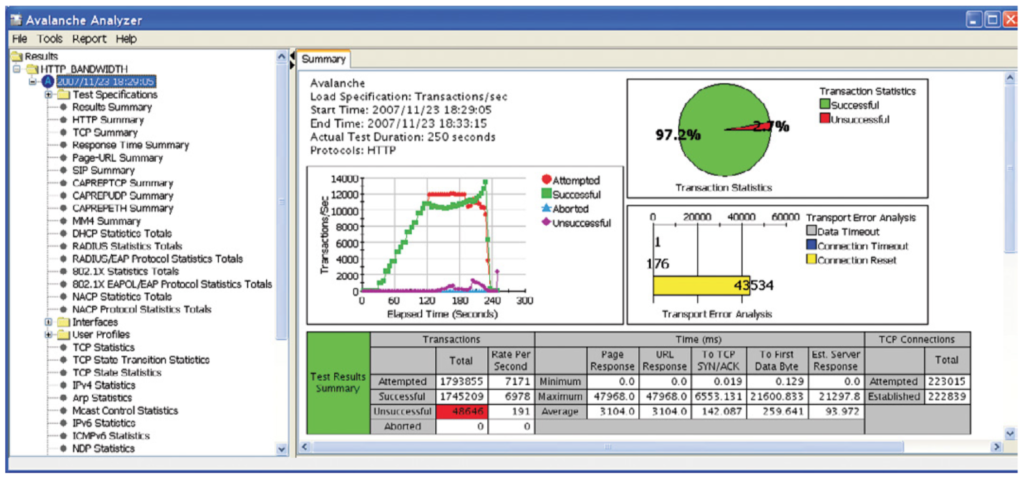Open TCP Summary in the tree
Viewport: 1024px width, 479px height.
[x=103, y=132]
